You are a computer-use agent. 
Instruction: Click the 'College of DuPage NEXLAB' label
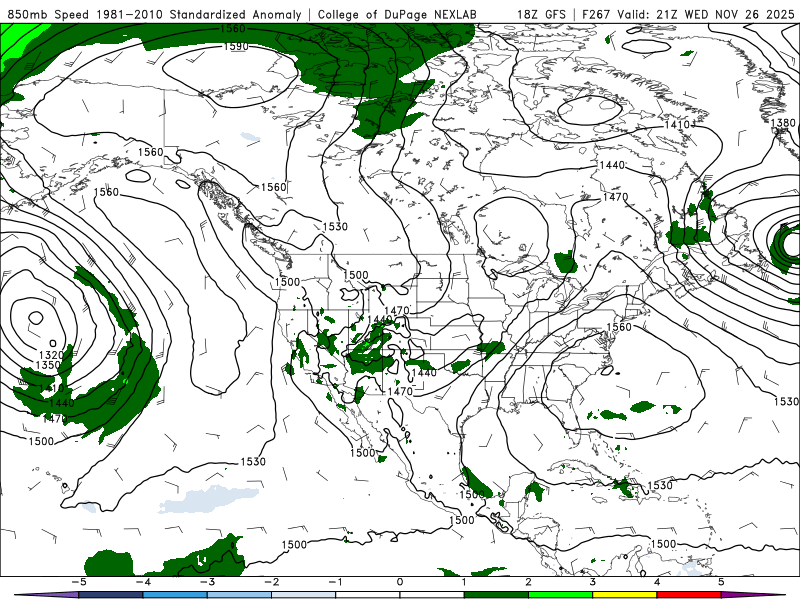click(397, 15)
